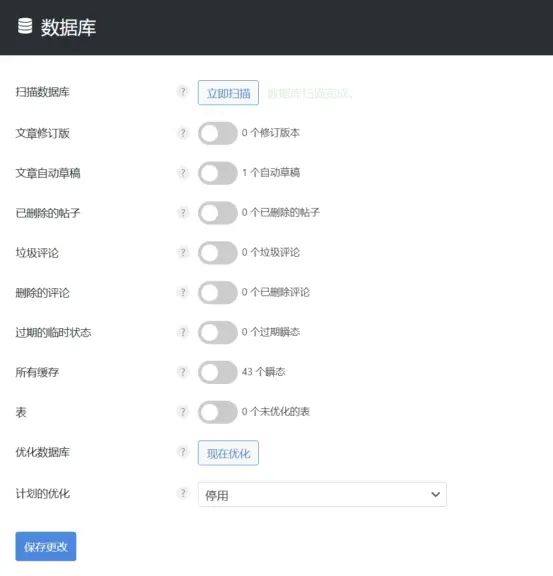
Task: Click the database icon in the header
Action: (x=25, y=26)
